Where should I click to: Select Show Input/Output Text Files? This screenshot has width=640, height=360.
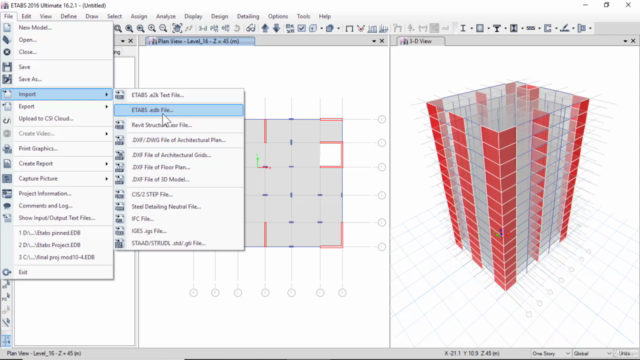click(57, 218)
